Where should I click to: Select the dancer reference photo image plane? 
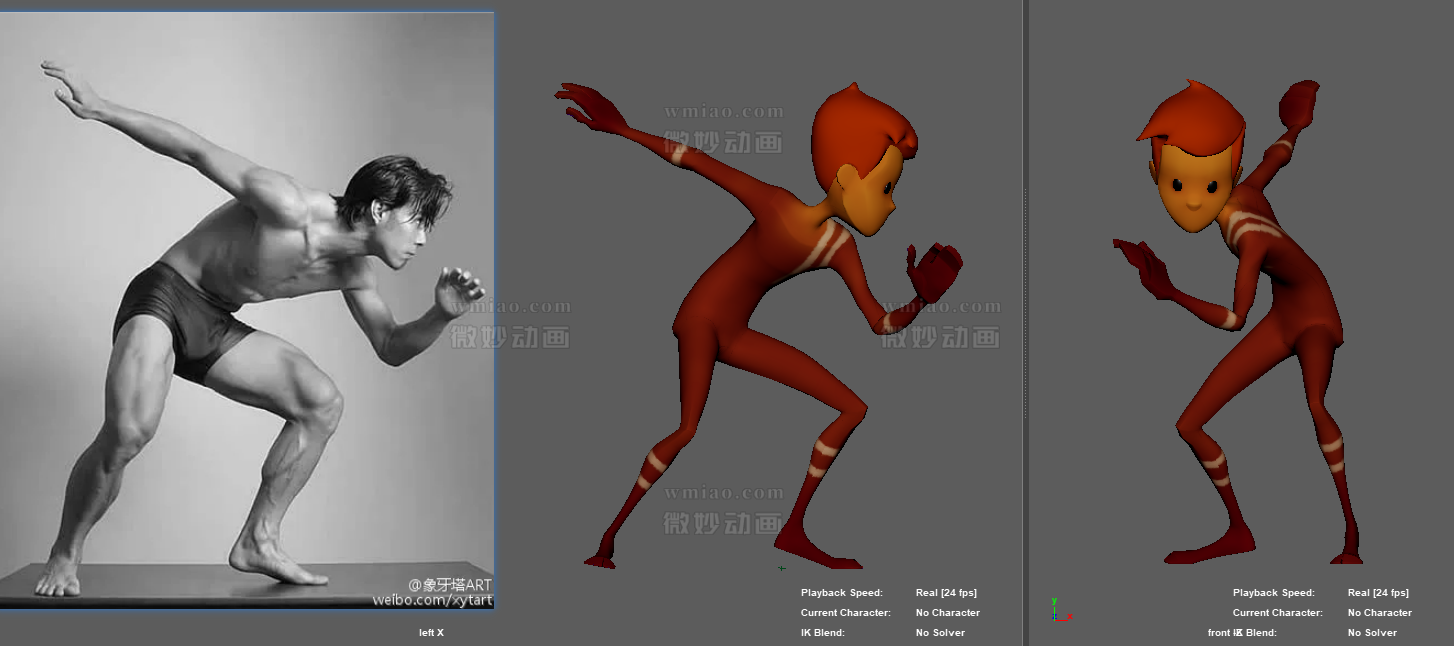247,310
